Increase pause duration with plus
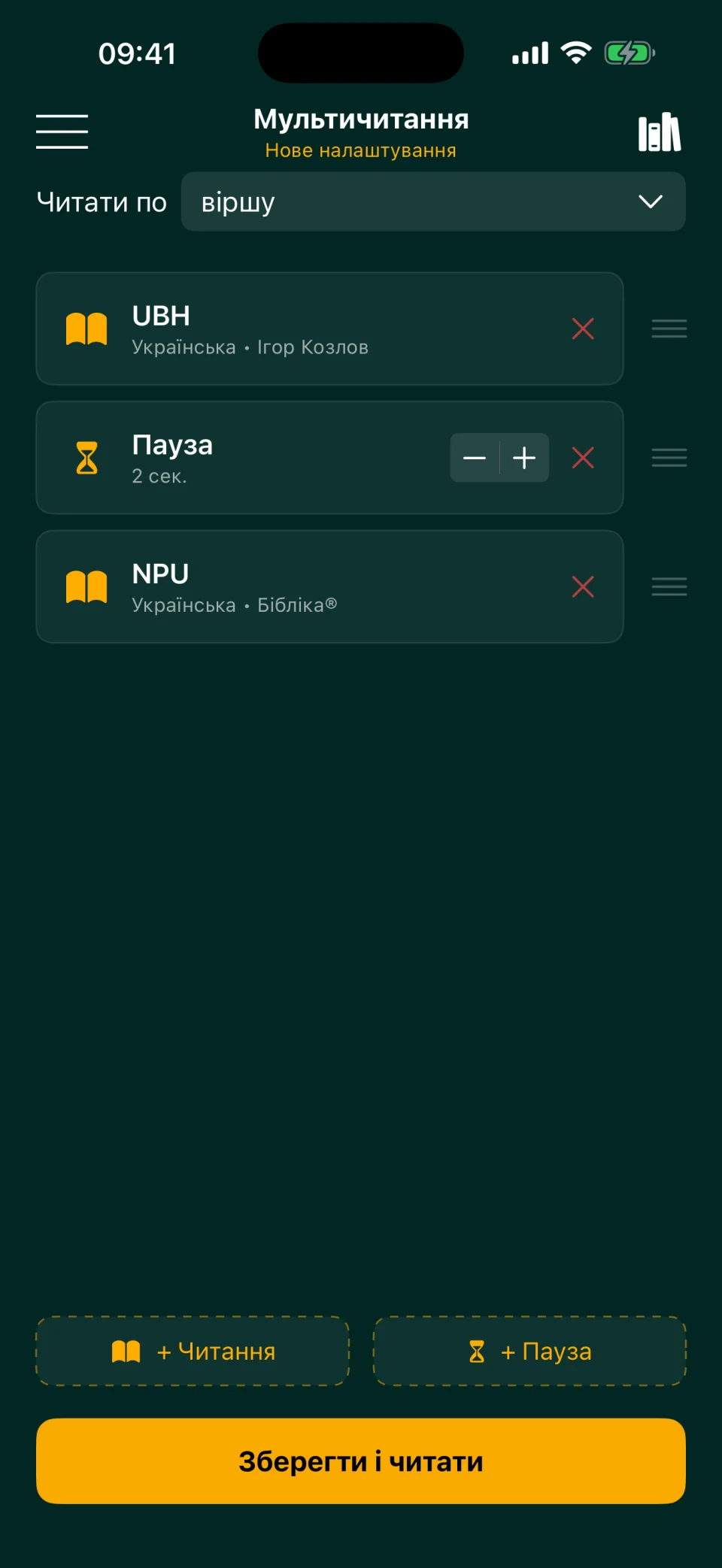722x1568 pixels. point(524,458)
